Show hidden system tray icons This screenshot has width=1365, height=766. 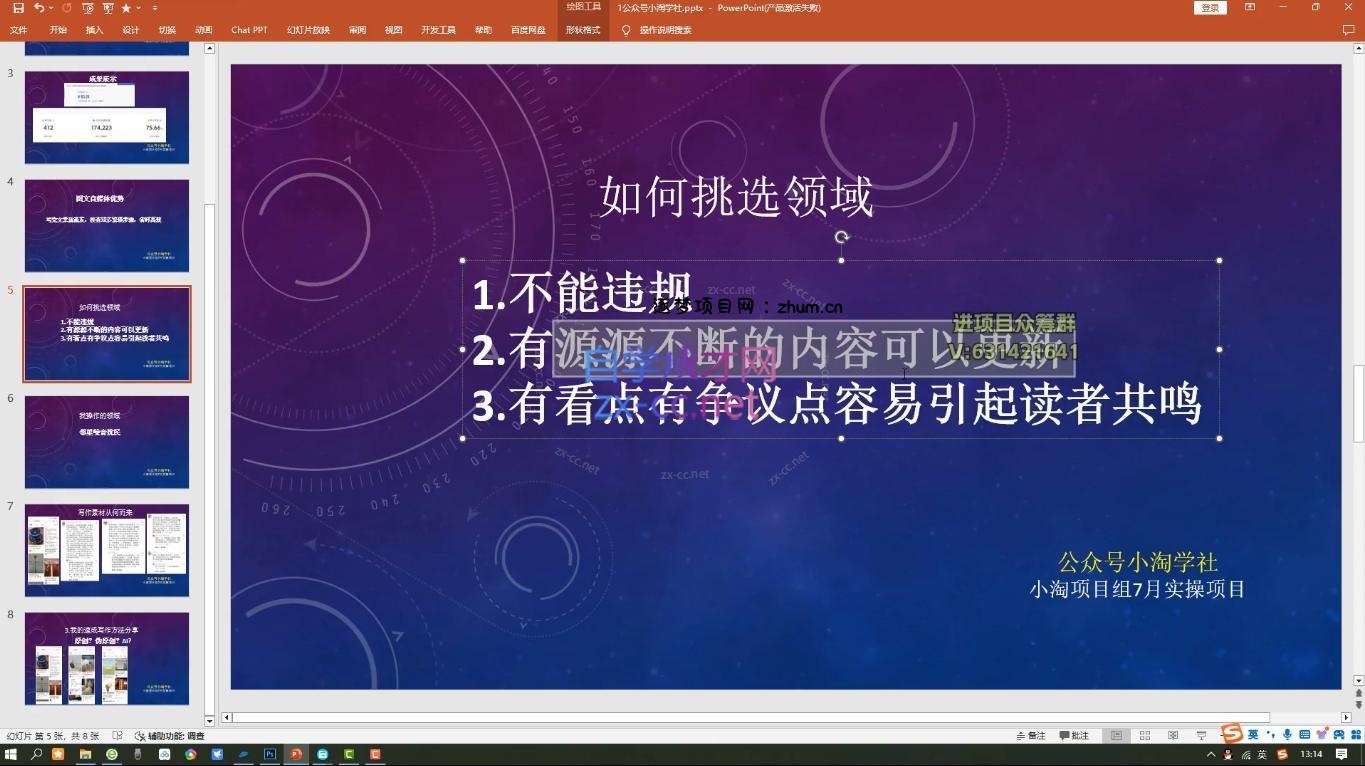tap(1211, 754)
